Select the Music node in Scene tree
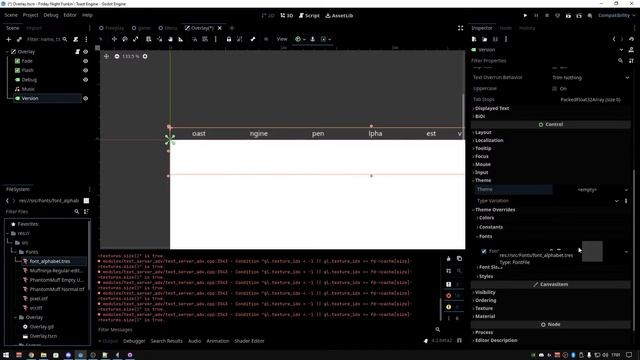This screenshot has height=360, width=640. point(28,89)
